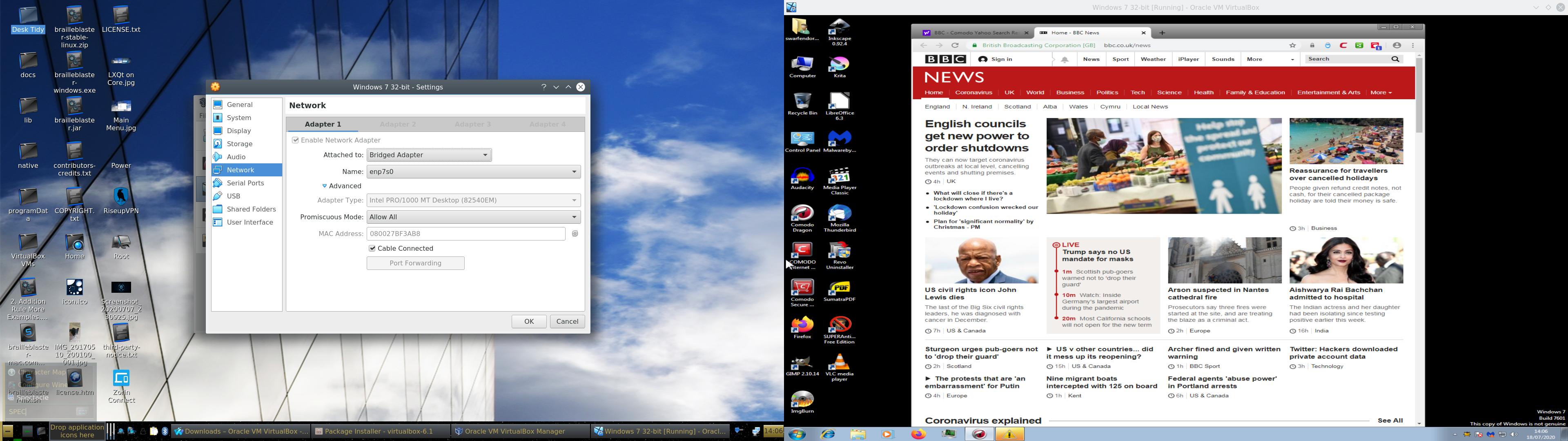This screenshot has height=441, width=1568.
Task: Open the Coronavirus tab in BBC News
Action: click(x=973, y=93)
